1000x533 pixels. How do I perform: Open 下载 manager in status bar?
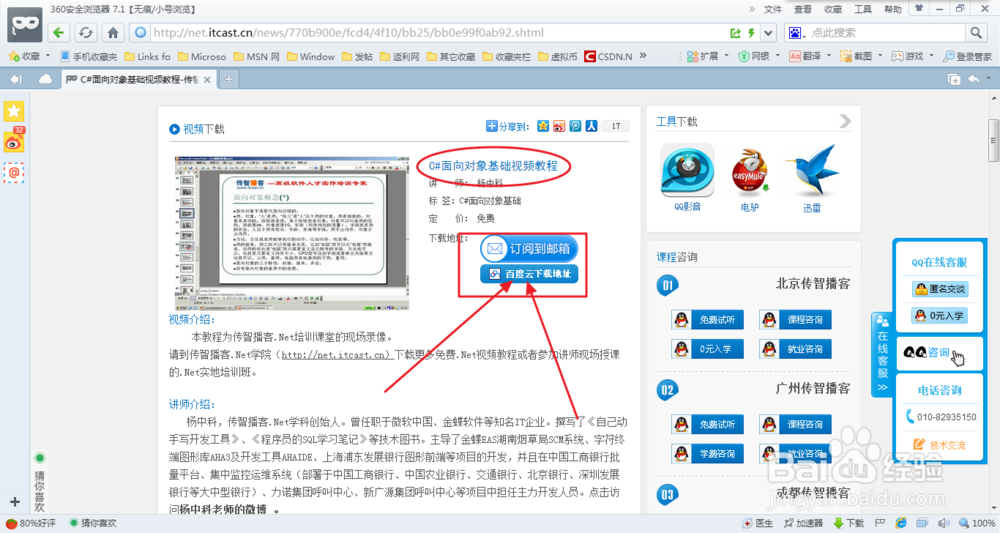pos(848,523)
